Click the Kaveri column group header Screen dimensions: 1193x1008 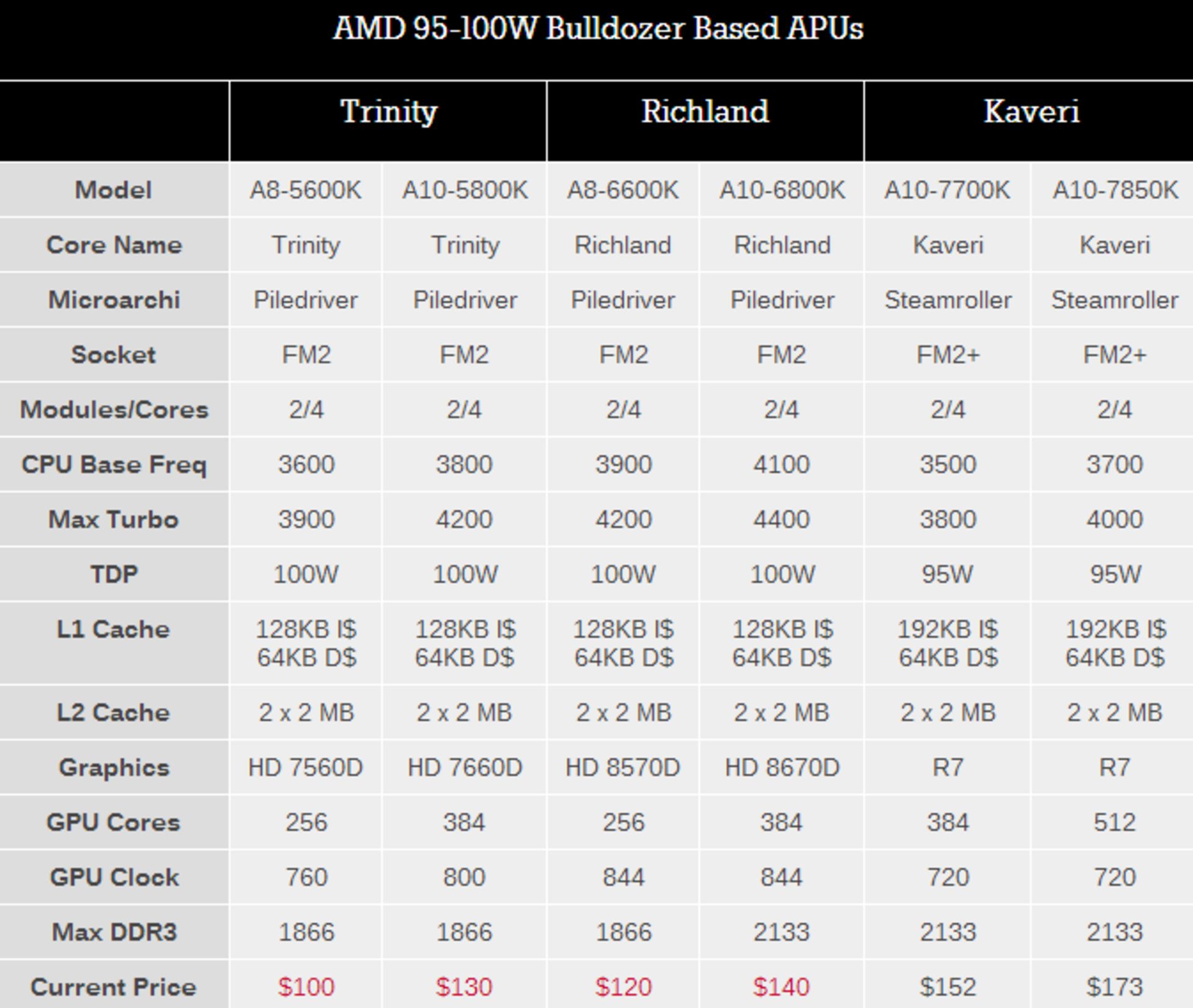coord(1031,112)
